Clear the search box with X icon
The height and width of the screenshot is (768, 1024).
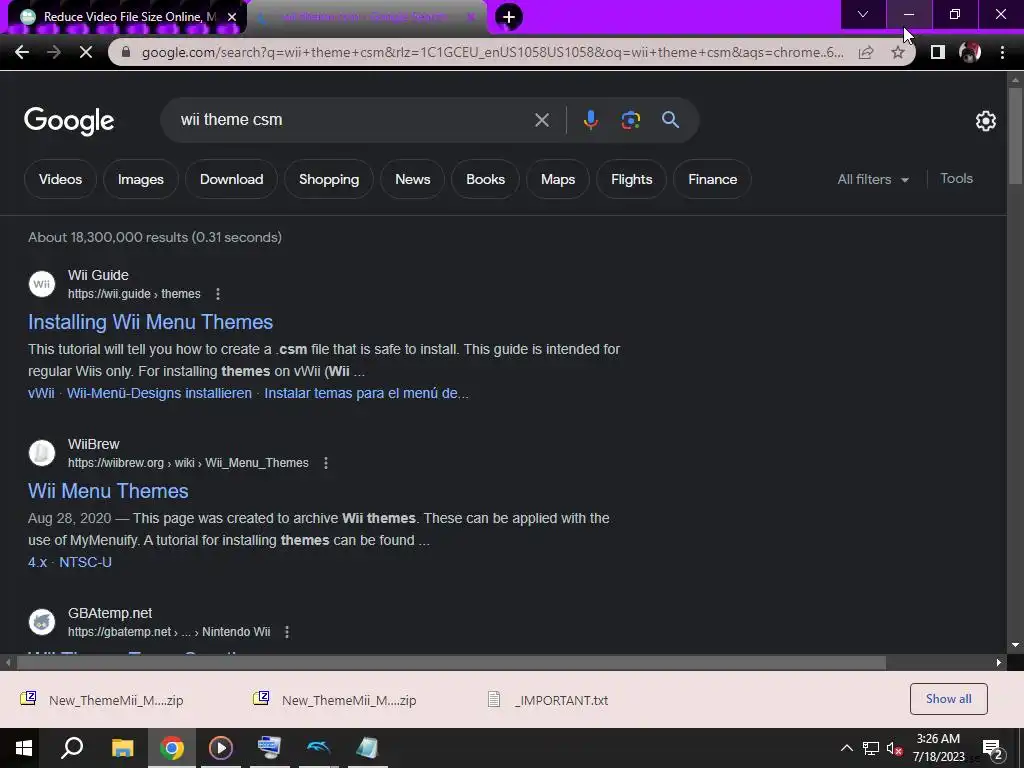[541, 120]
